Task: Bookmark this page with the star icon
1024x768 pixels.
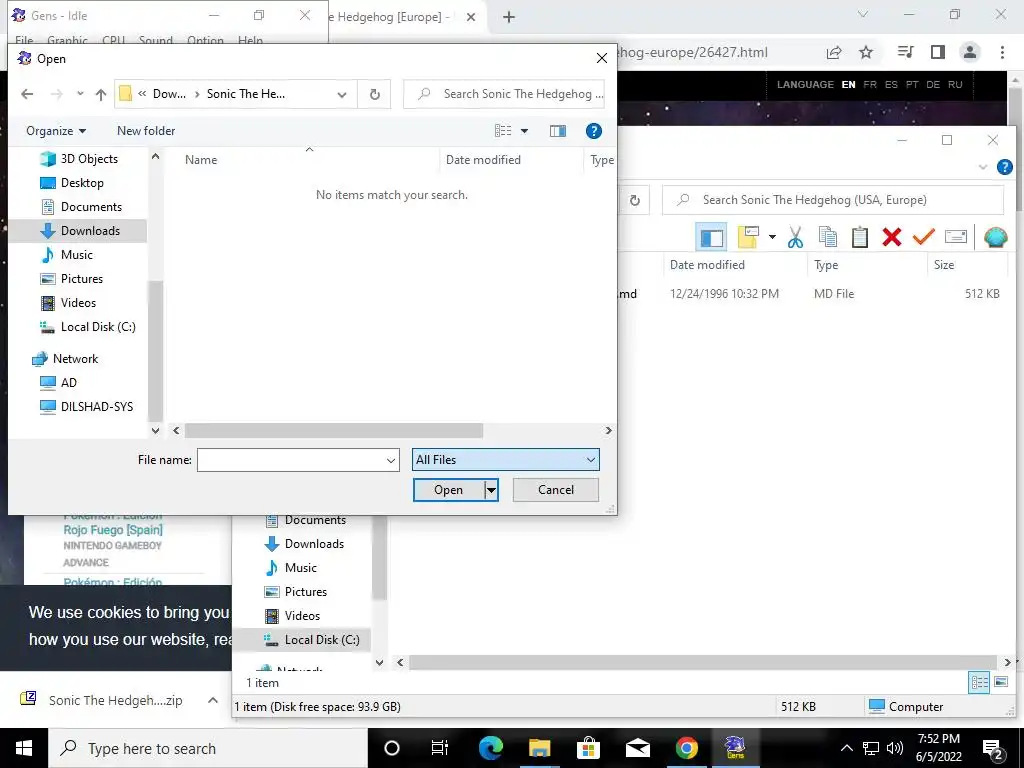Action: tap(866, 52)
